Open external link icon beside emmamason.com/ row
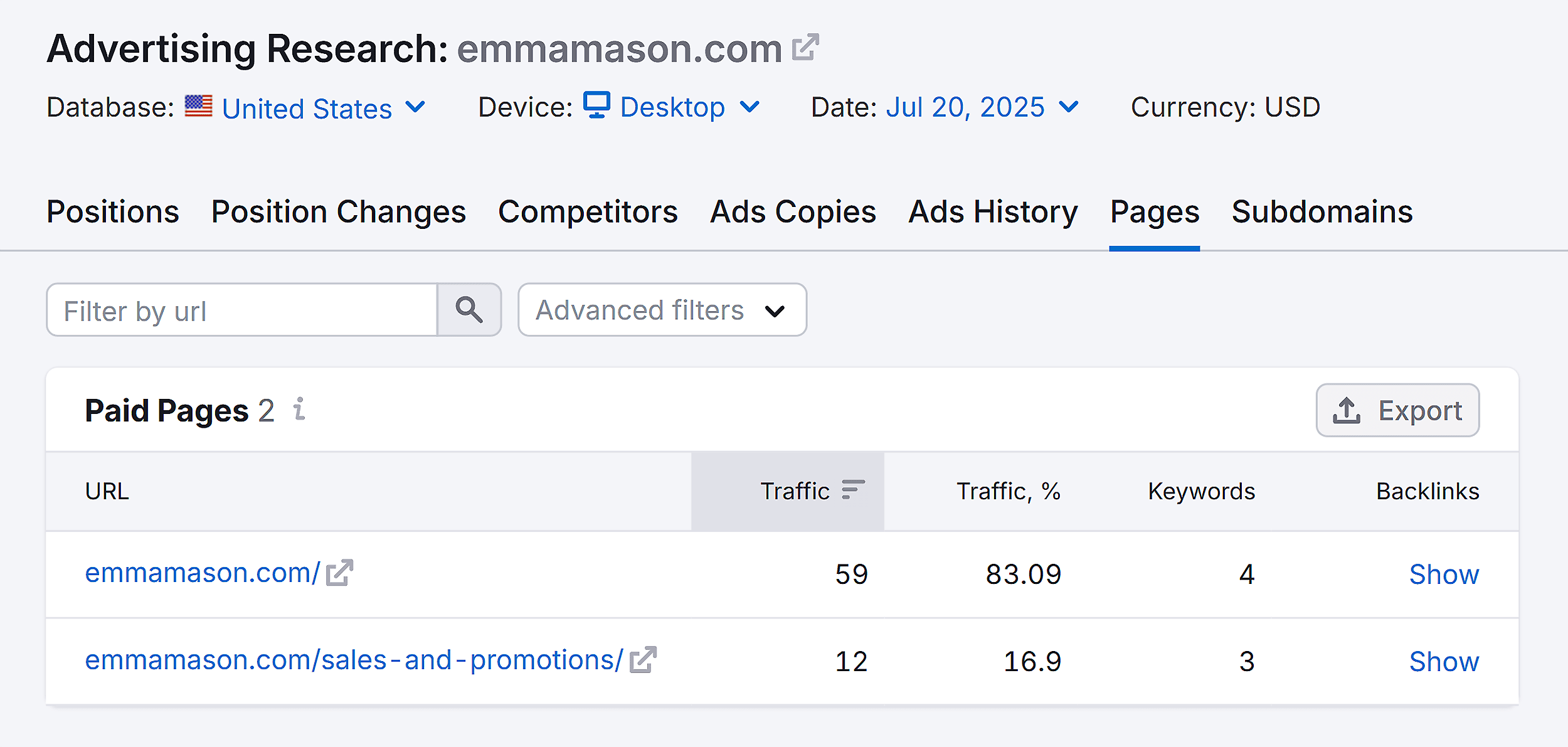This screenshot has height=747, width=1568. (x=339, y=573)
